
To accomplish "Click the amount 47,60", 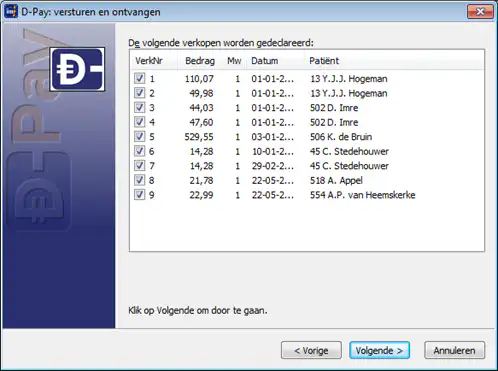I will (201, 122).
